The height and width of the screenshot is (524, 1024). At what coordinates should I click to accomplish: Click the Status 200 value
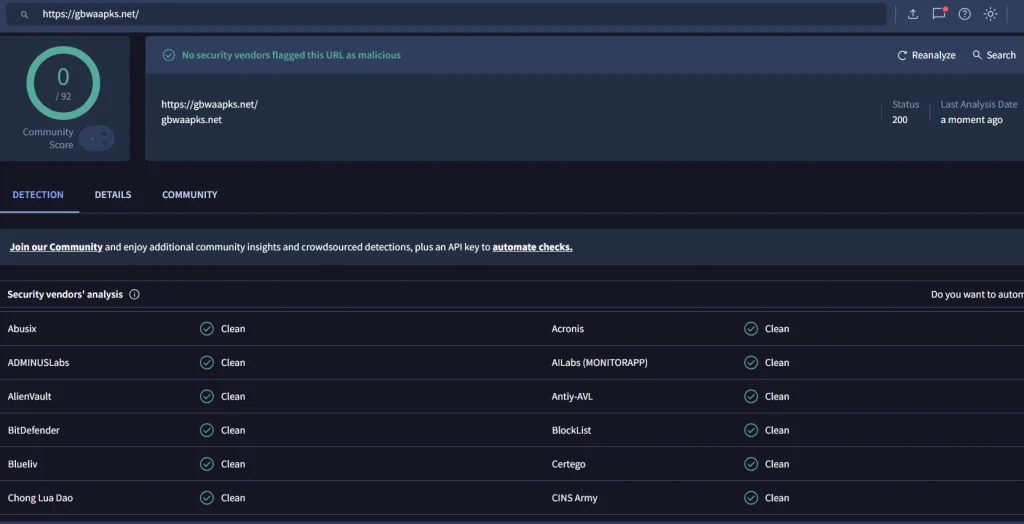900,120
